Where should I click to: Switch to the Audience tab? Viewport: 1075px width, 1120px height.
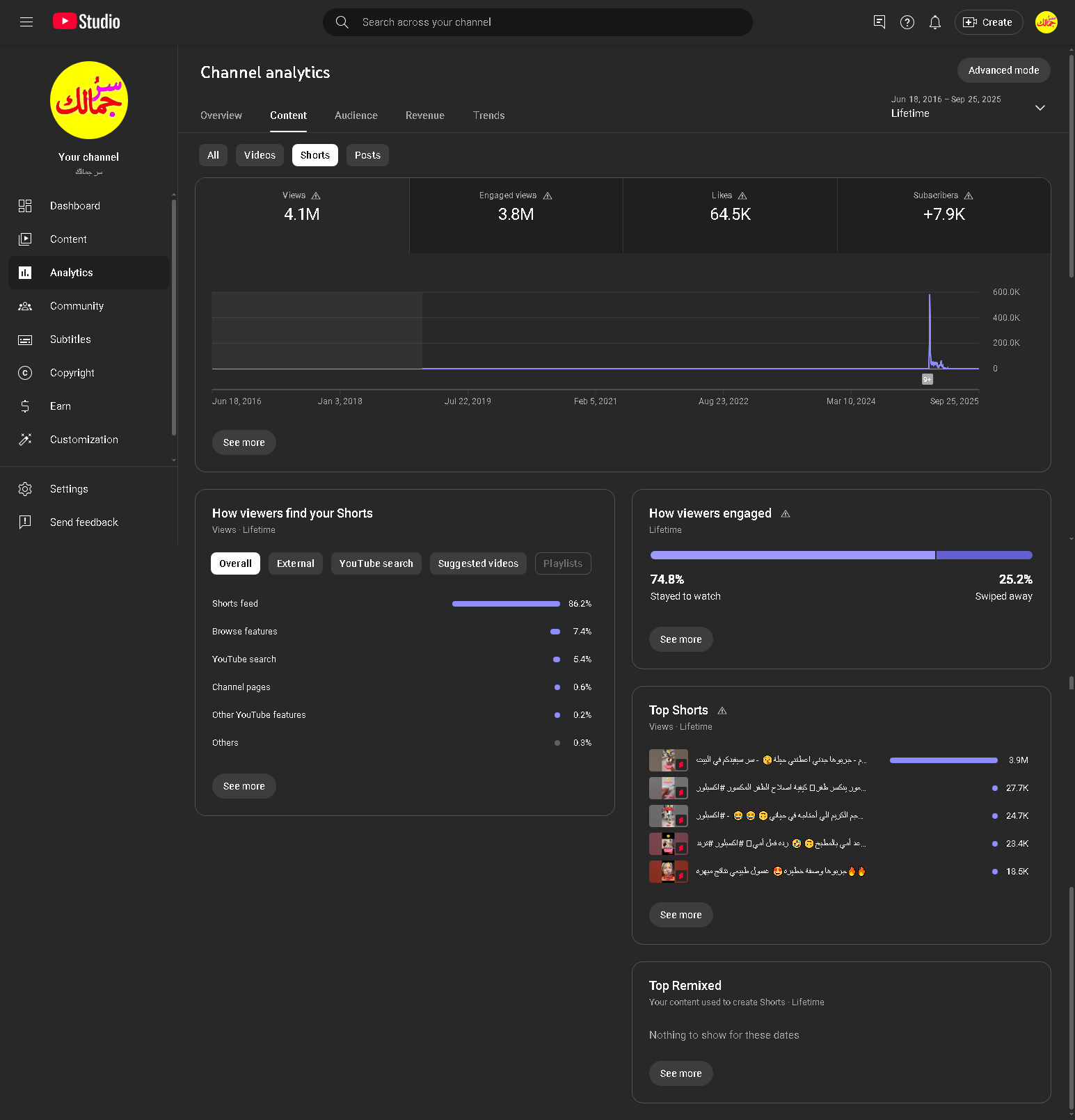(x=356, y=115)
